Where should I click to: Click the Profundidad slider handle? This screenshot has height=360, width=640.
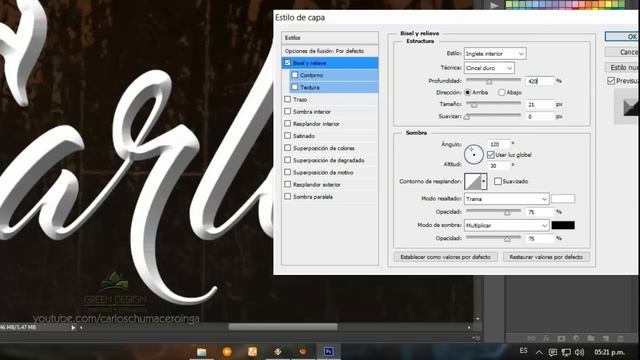489,82
